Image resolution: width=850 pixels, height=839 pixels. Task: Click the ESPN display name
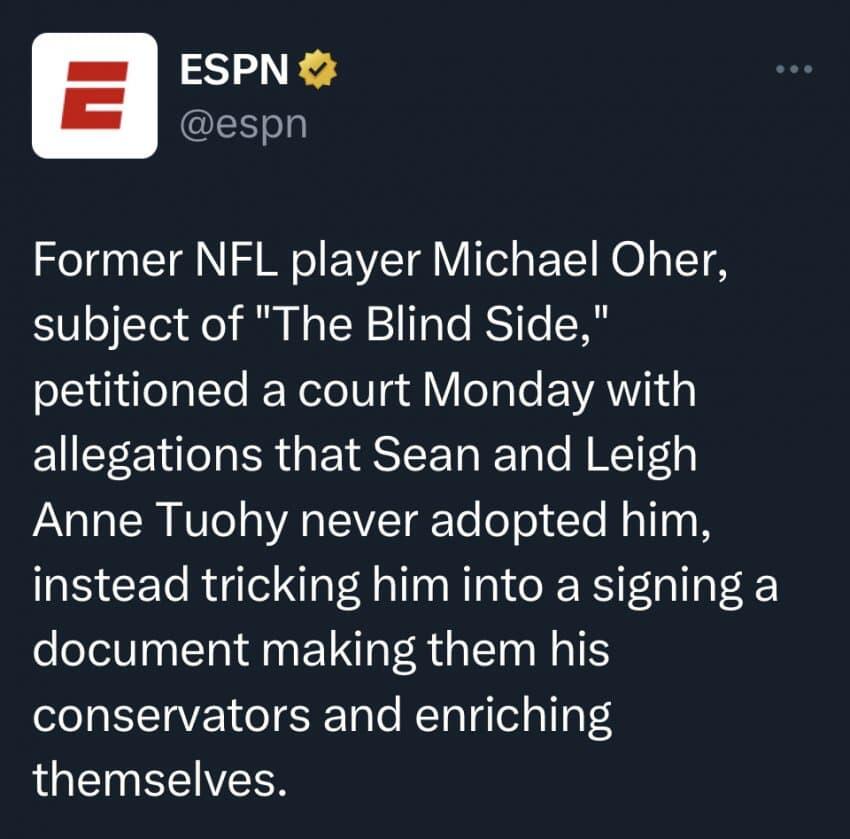click(236, 69)
